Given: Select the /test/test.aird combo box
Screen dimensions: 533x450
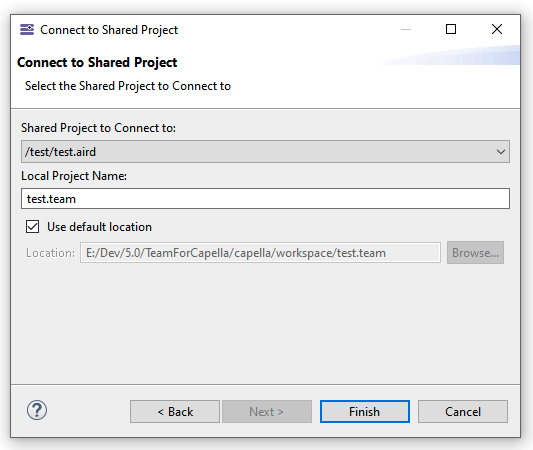Looking at the screenshot, I should 265,152.
